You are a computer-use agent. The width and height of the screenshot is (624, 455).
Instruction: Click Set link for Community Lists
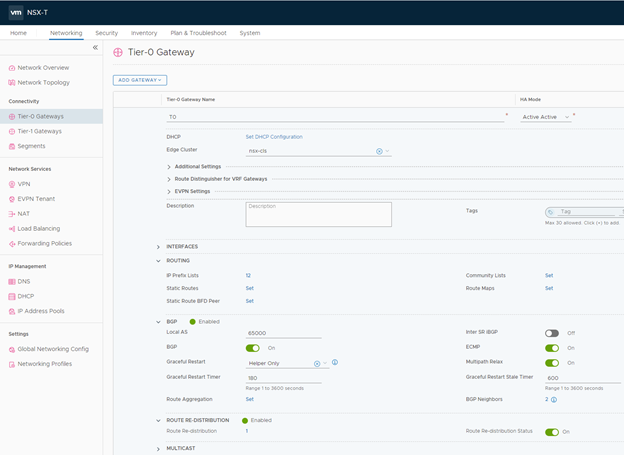(549, 275)
